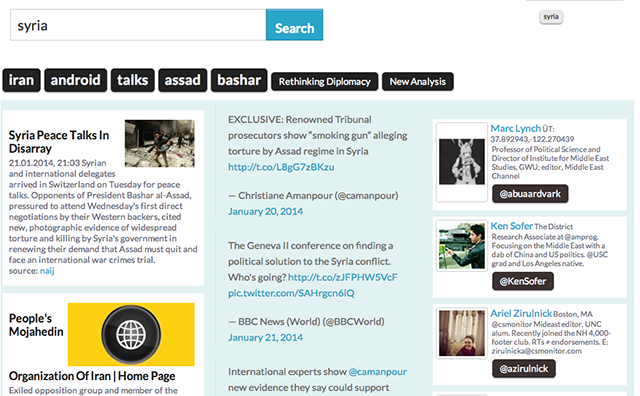
Task: Select the bashar keyword tag
Action: [239, 80]
